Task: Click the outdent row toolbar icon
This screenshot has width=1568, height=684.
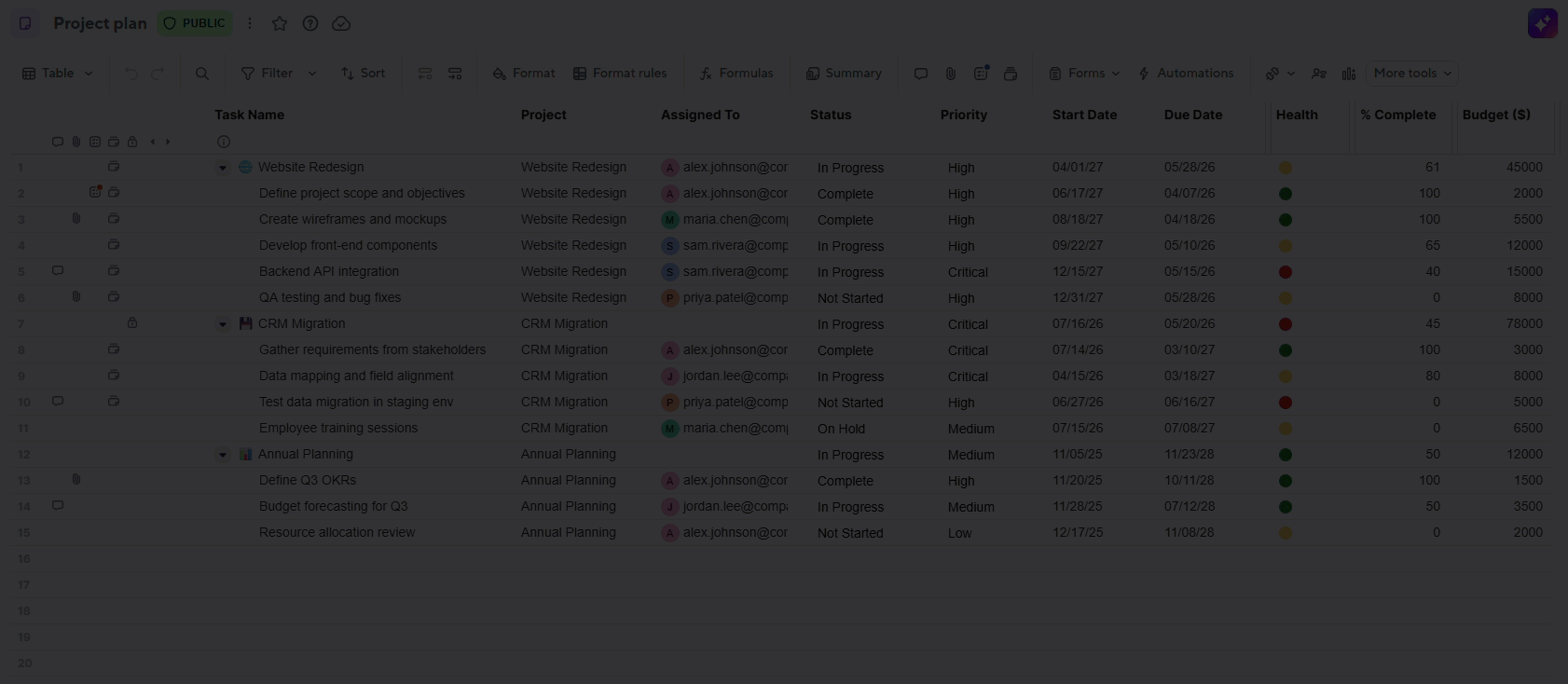Action: point(425,74)
